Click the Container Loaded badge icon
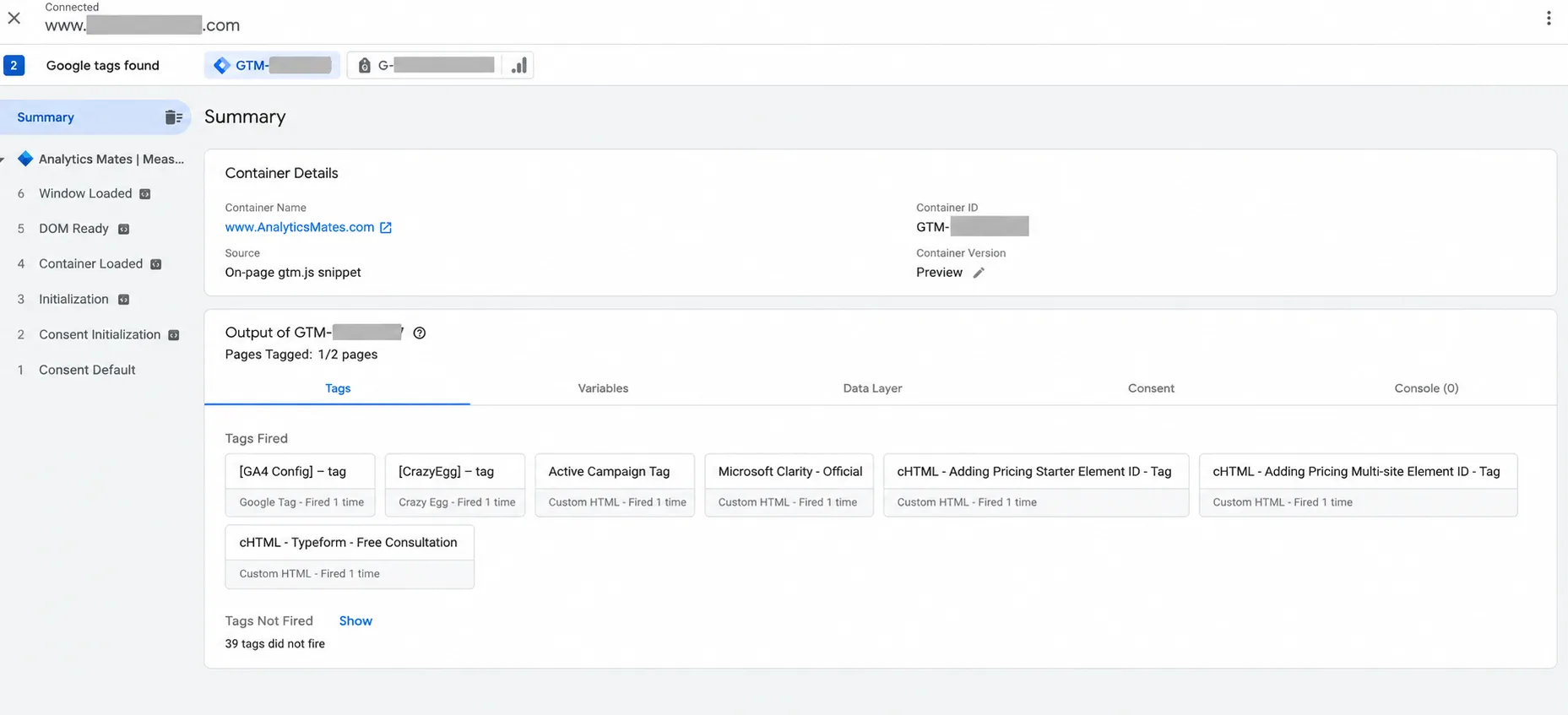The height and width of the screenshot is (715, 1568). 155,264
